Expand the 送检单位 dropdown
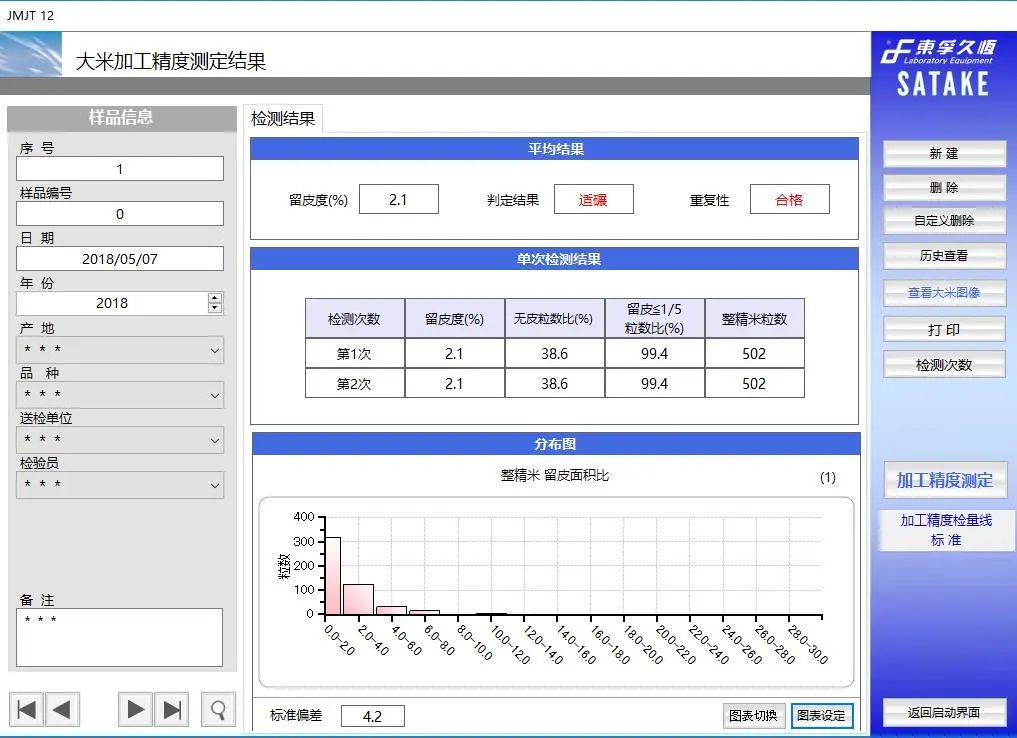 [x=215, y=441]
